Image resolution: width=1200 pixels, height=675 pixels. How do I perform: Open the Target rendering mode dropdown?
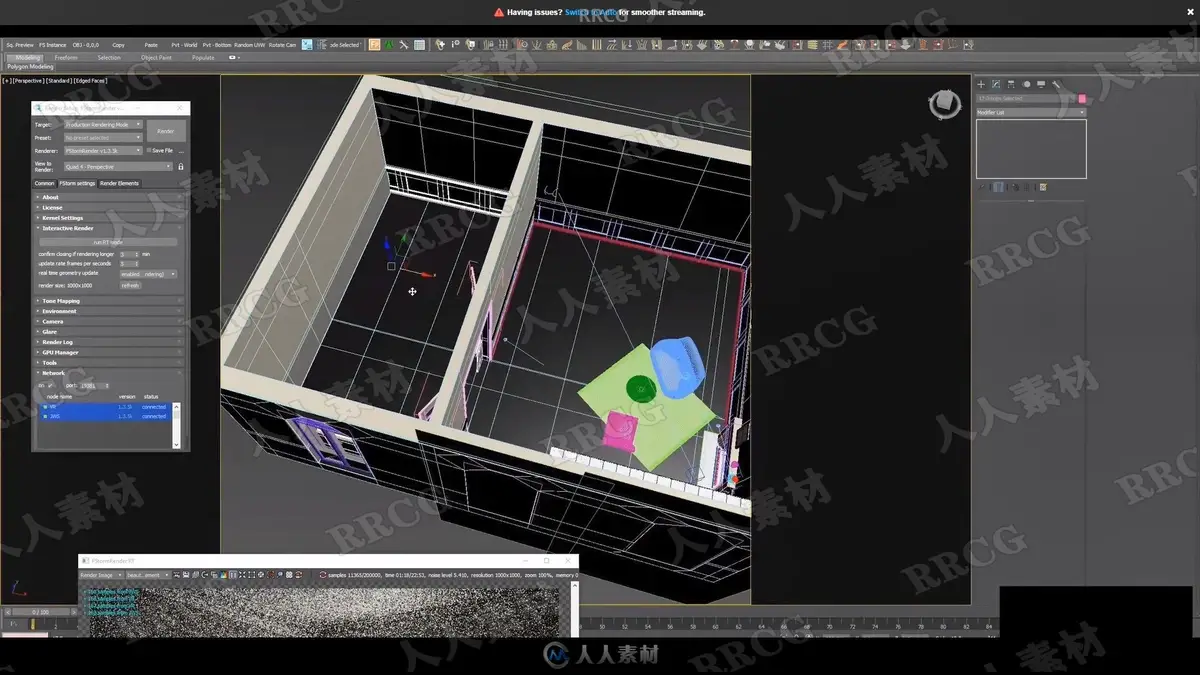[x=103, y=125]
